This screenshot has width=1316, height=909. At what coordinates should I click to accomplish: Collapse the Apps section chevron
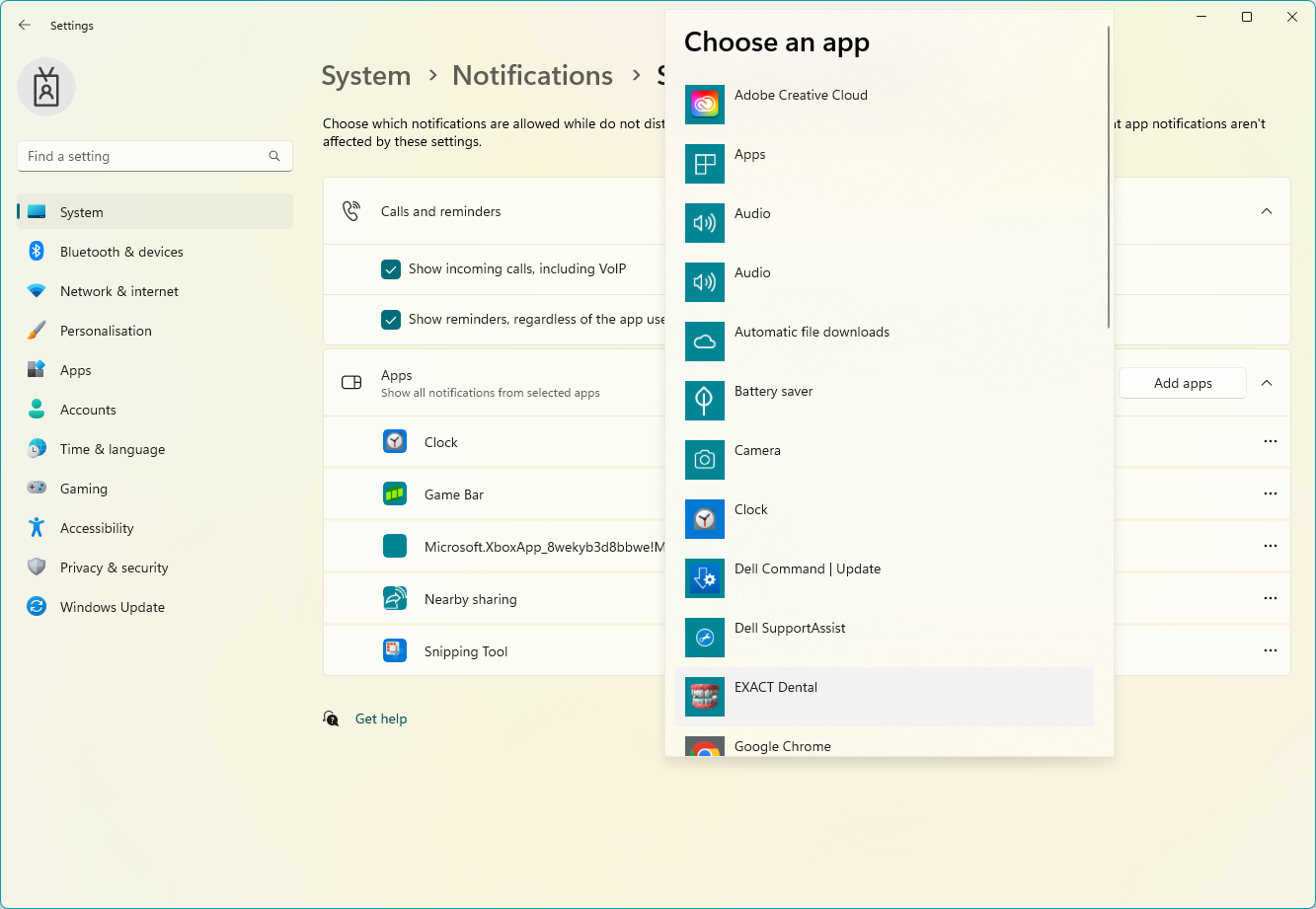click(1267, 383)
